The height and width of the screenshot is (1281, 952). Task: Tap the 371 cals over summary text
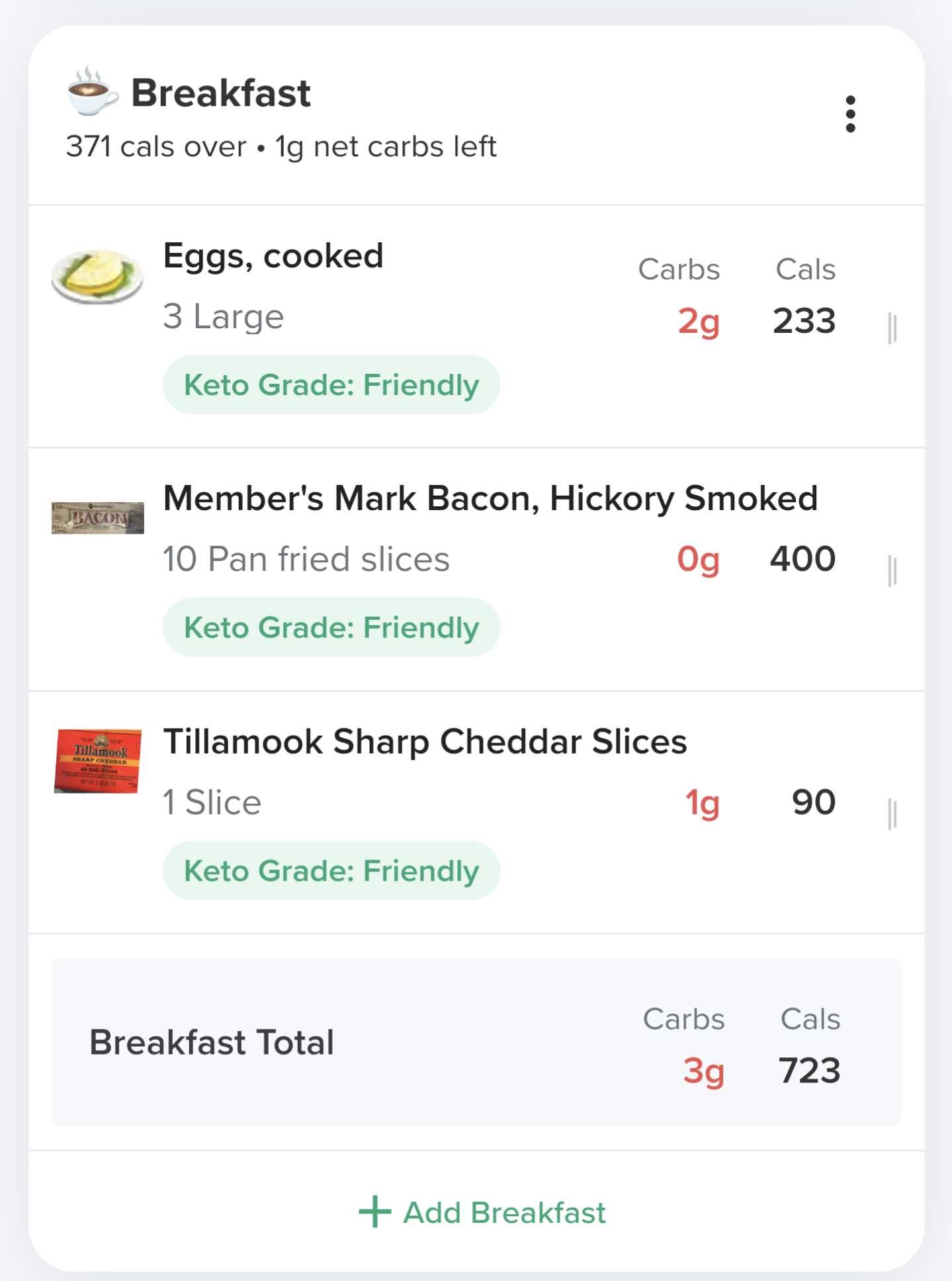pos(156,146)
